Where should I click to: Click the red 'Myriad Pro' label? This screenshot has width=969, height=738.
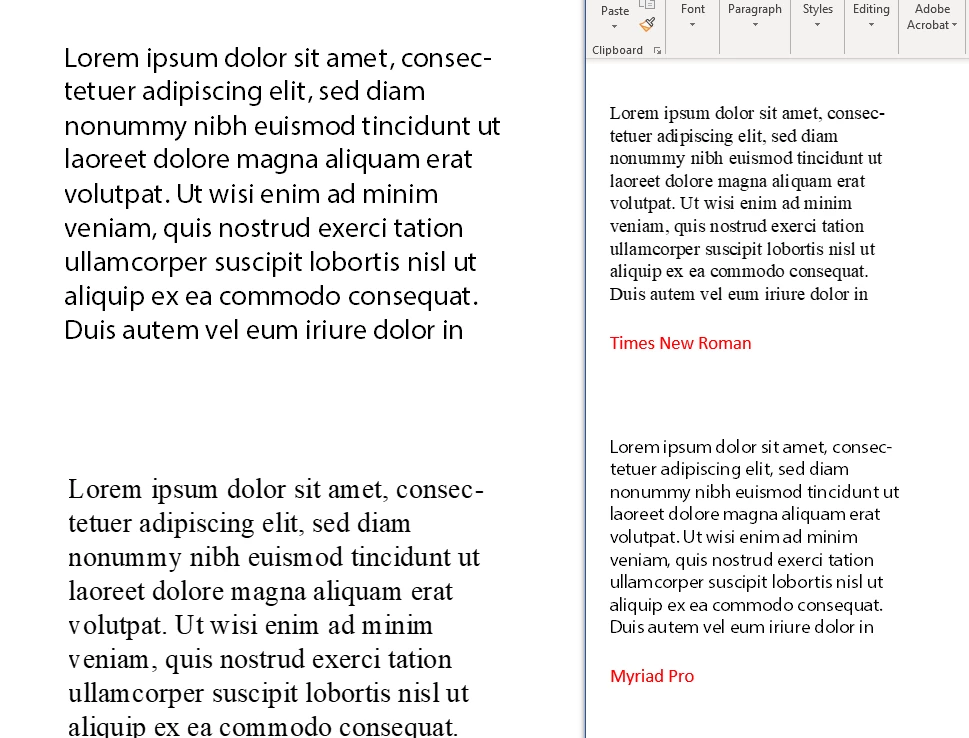(x=652, y=676)
